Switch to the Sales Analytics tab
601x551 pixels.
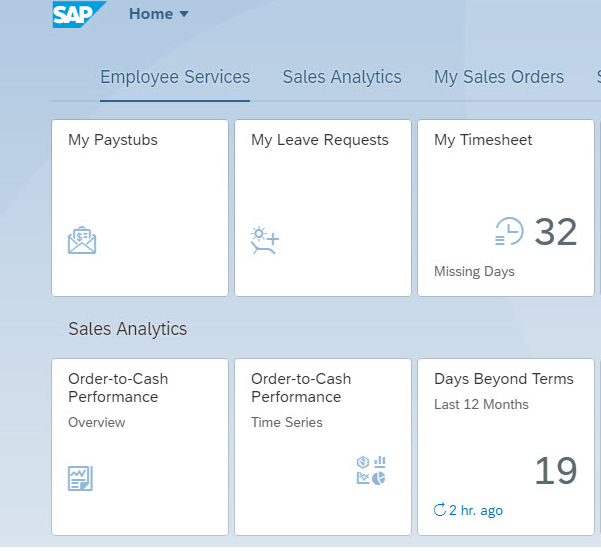click(x=342, y=77)
